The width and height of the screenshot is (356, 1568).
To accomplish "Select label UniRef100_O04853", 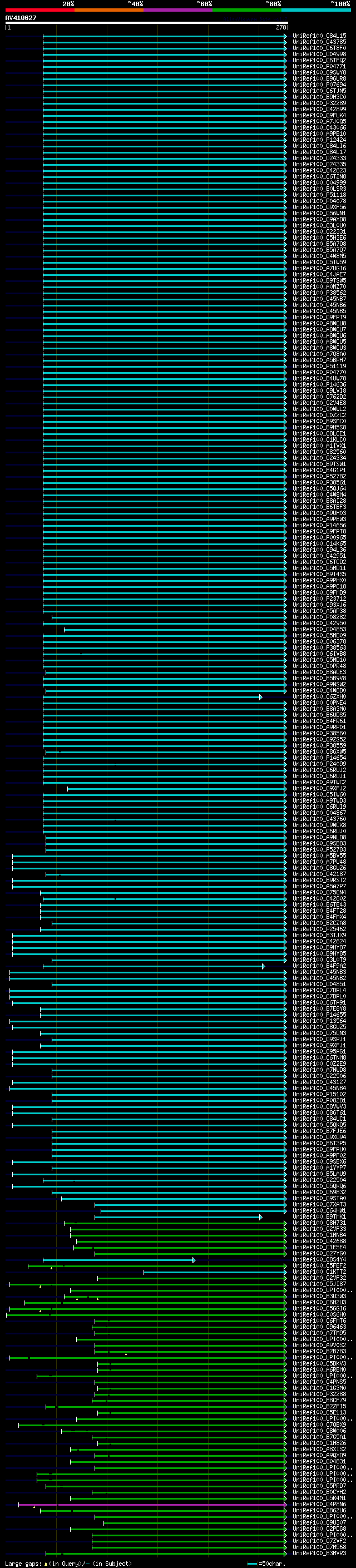I will point(319,629).
